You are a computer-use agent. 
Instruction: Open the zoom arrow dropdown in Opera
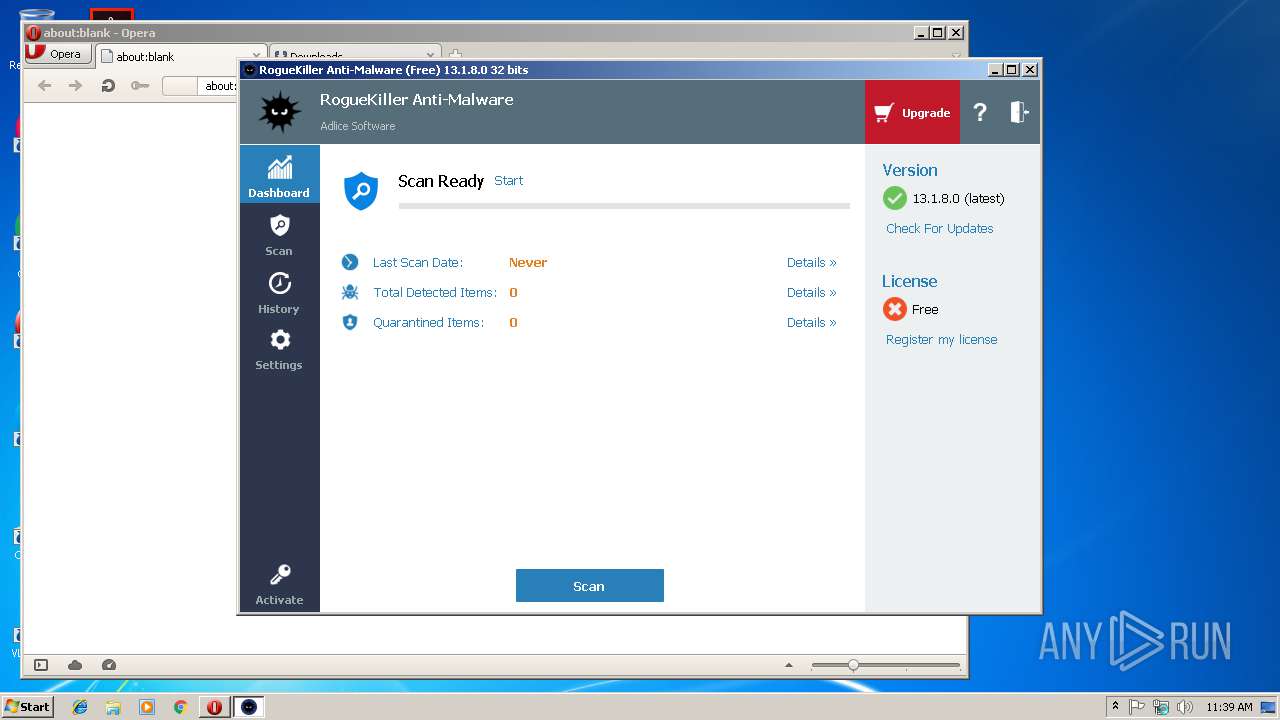pos(789,665)
